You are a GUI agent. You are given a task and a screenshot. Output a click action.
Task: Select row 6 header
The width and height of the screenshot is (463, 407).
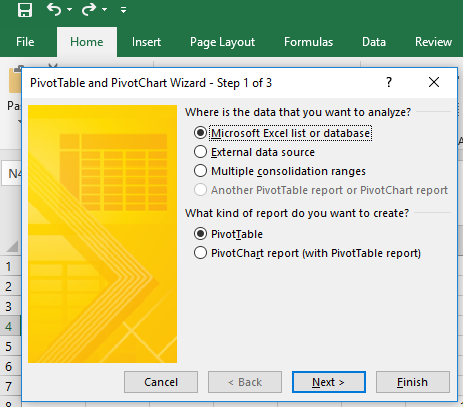point(10,367)
